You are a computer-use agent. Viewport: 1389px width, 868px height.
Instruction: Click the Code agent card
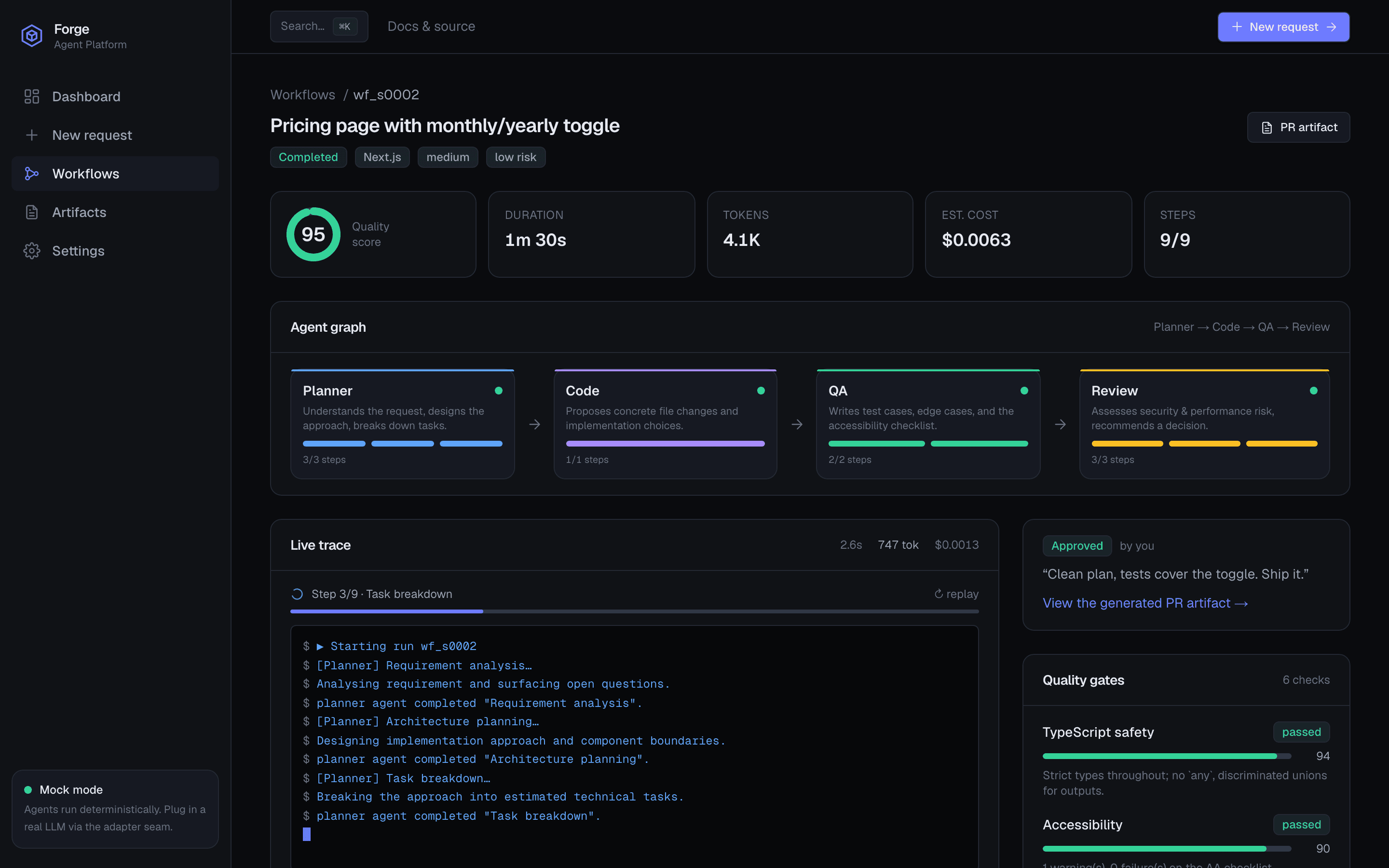tap(665, 424)
